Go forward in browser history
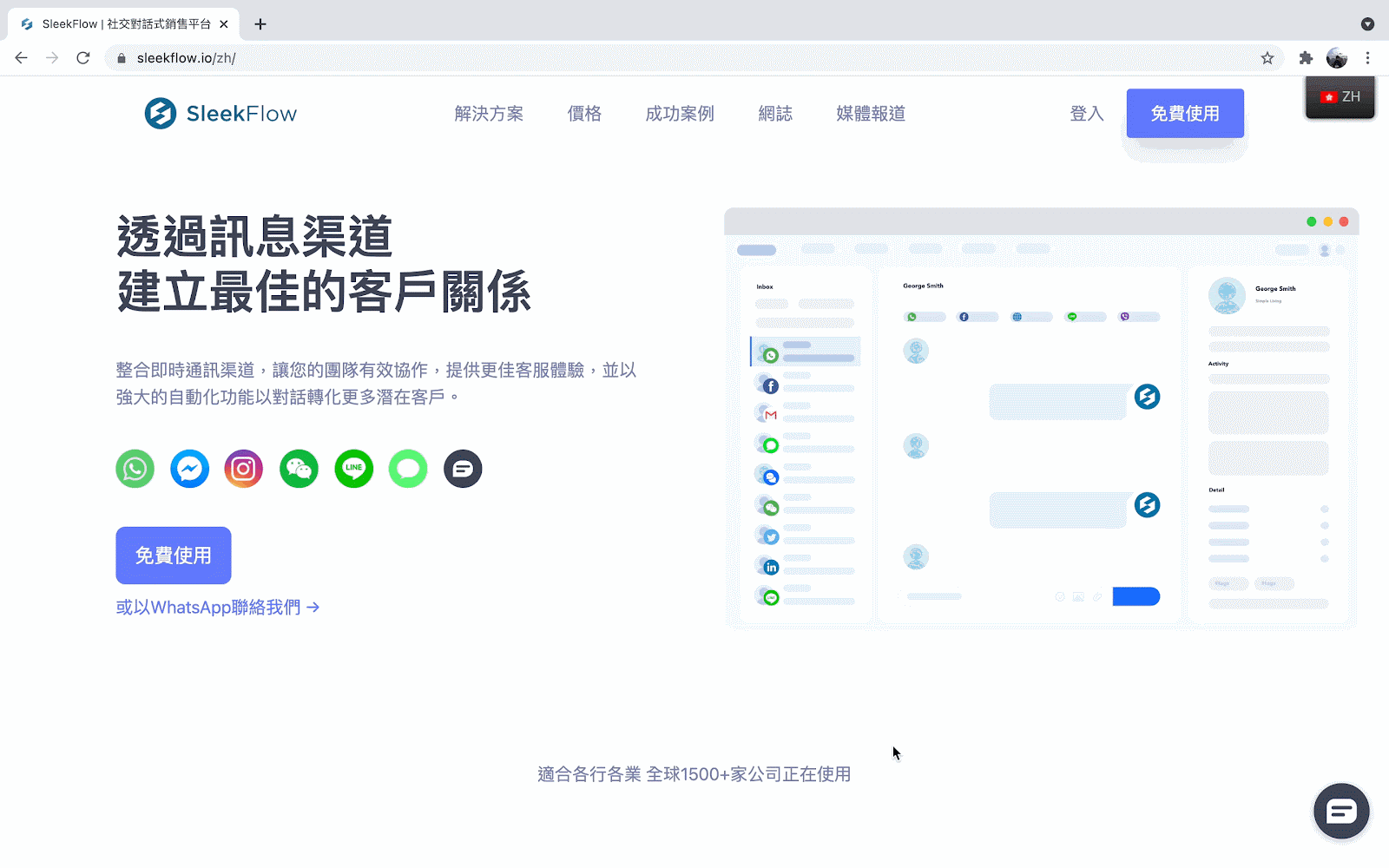1389x868 pixels. (x=52, y=58)
